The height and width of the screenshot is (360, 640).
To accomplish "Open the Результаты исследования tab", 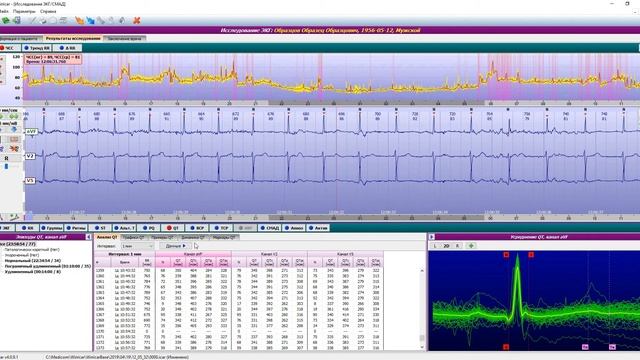I will pos(73,38).
